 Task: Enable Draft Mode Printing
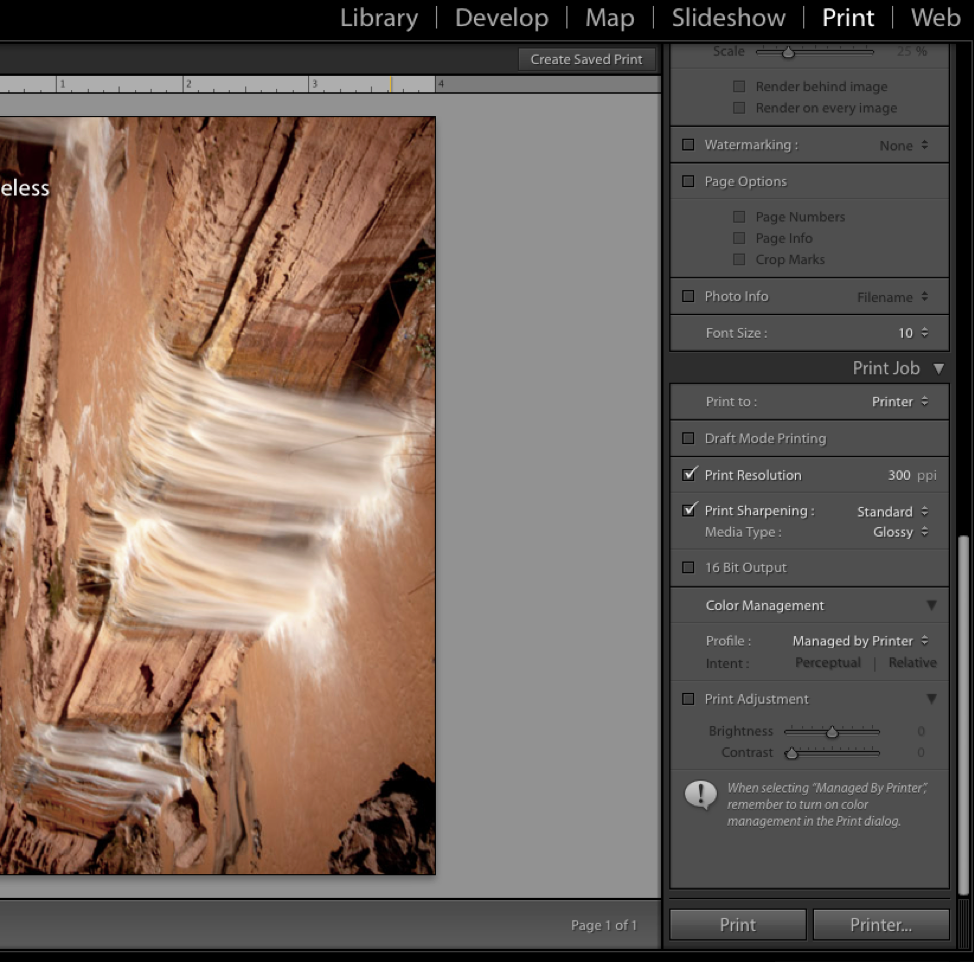coord(688,438)
